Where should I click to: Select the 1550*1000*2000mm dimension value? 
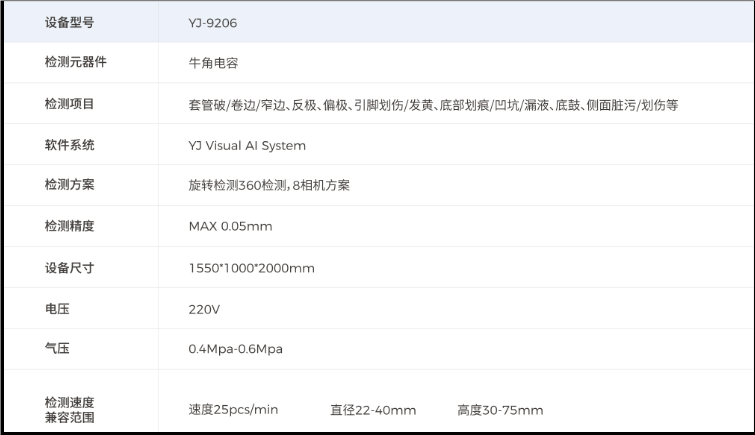click(251, 268)
